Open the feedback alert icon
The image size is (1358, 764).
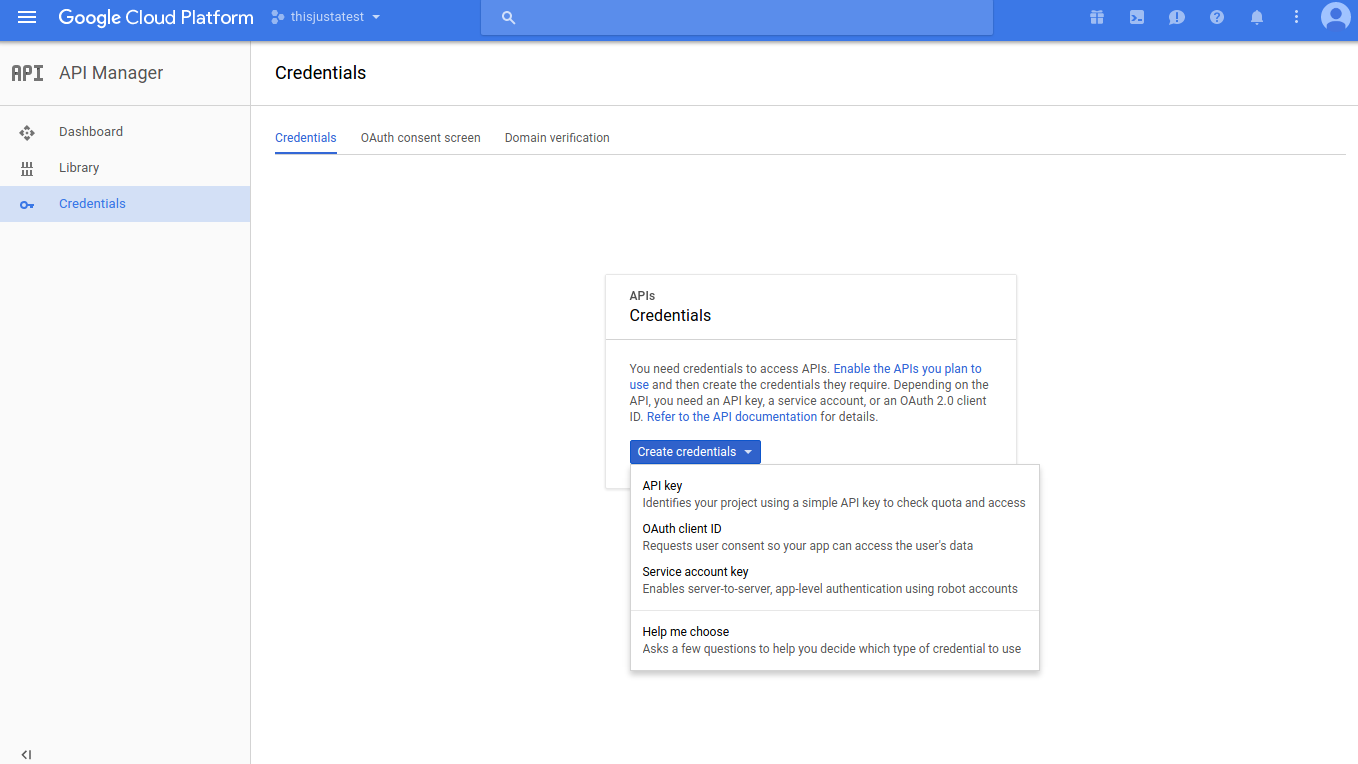(x=1177, y=17)
